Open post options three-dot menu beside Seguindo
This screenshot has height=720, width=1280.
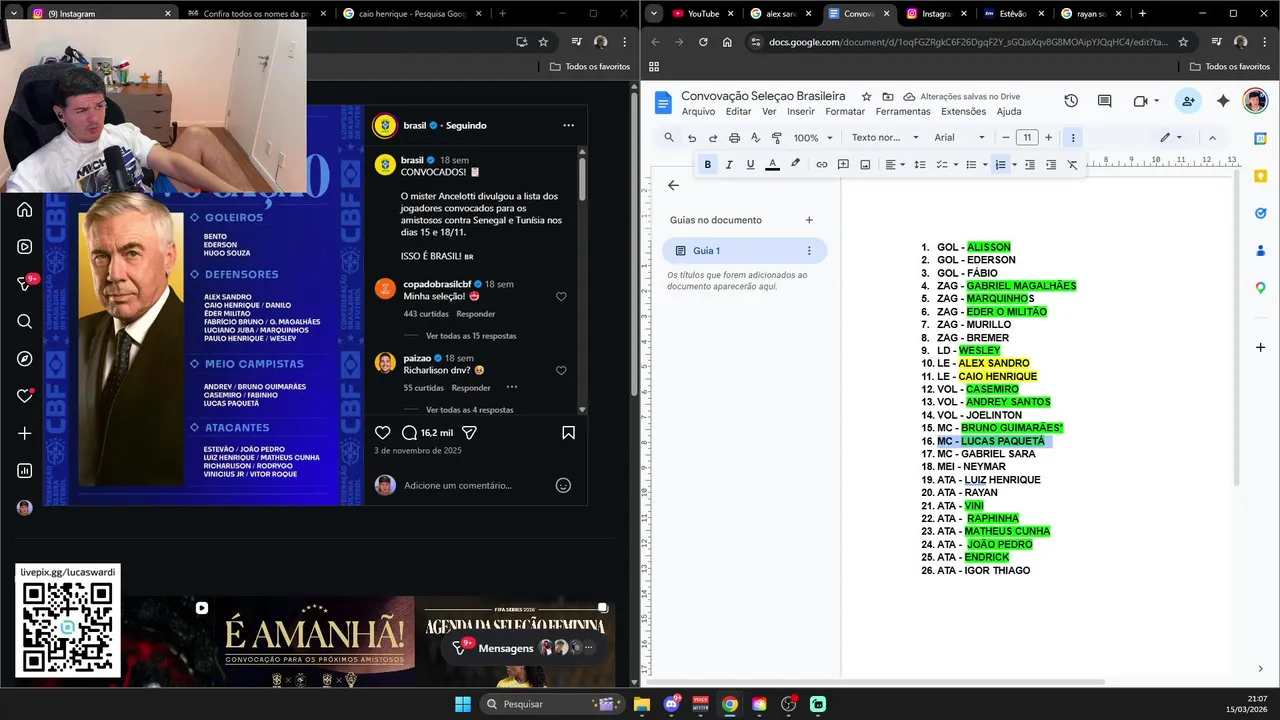coord(568,126)
